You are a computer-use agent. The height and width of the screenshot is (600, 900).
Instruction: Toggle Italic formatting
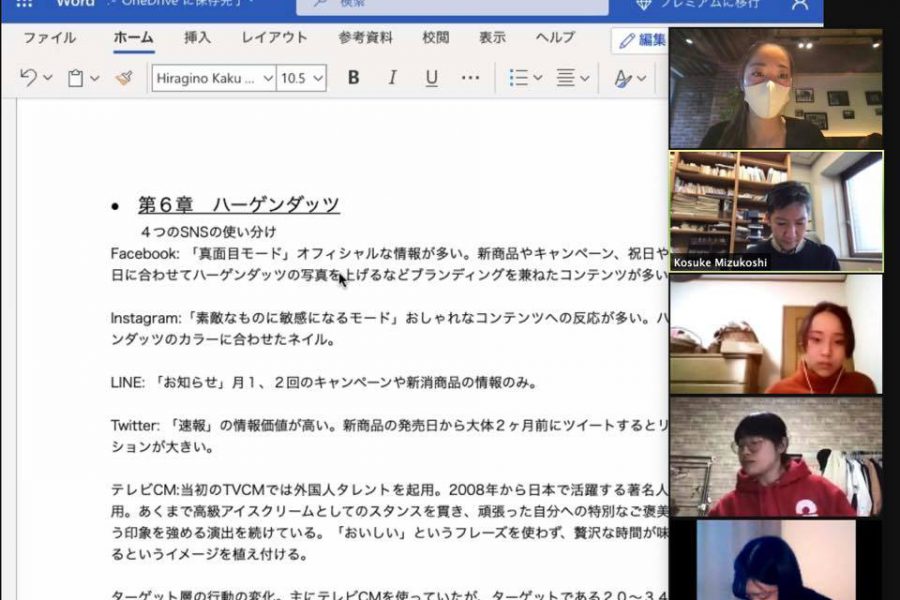click(x=393, y=78)
